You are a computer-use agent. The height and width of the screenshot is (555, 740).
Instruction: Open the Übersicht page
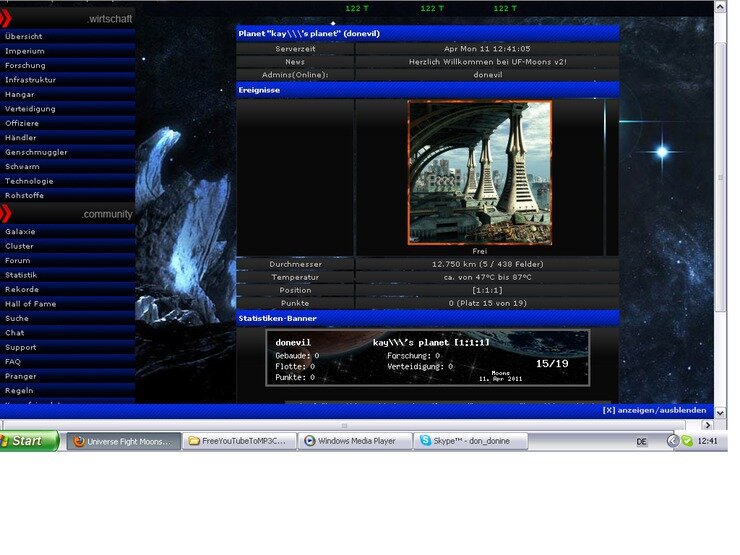[x=24, y=36]
